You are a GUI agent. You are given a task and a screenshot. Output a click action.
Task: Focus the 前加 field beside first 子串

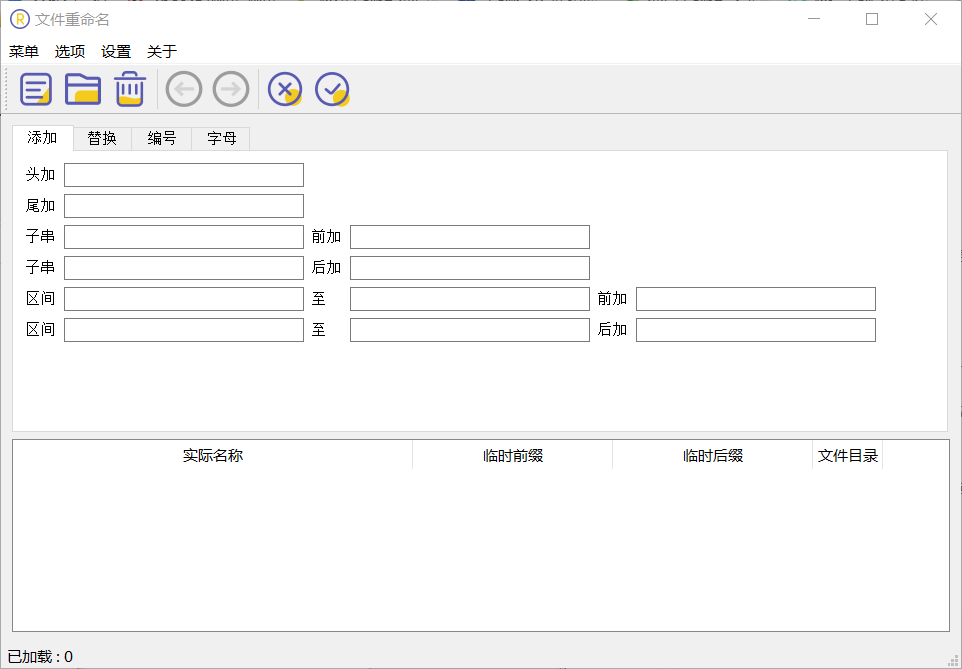470,237
